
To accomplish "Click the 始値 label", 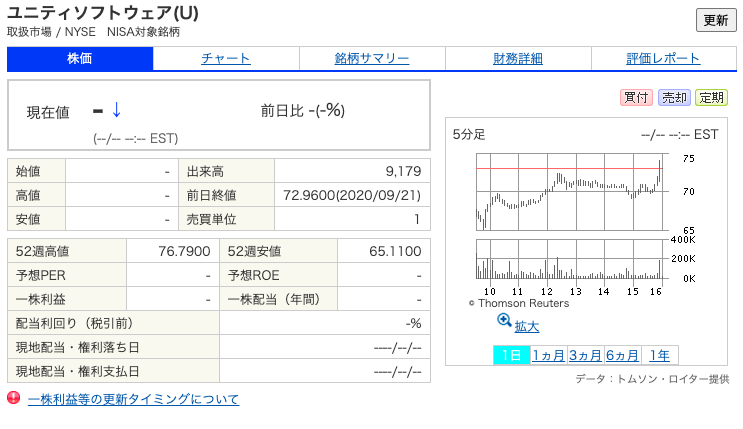I will click(x=28, y=171).
